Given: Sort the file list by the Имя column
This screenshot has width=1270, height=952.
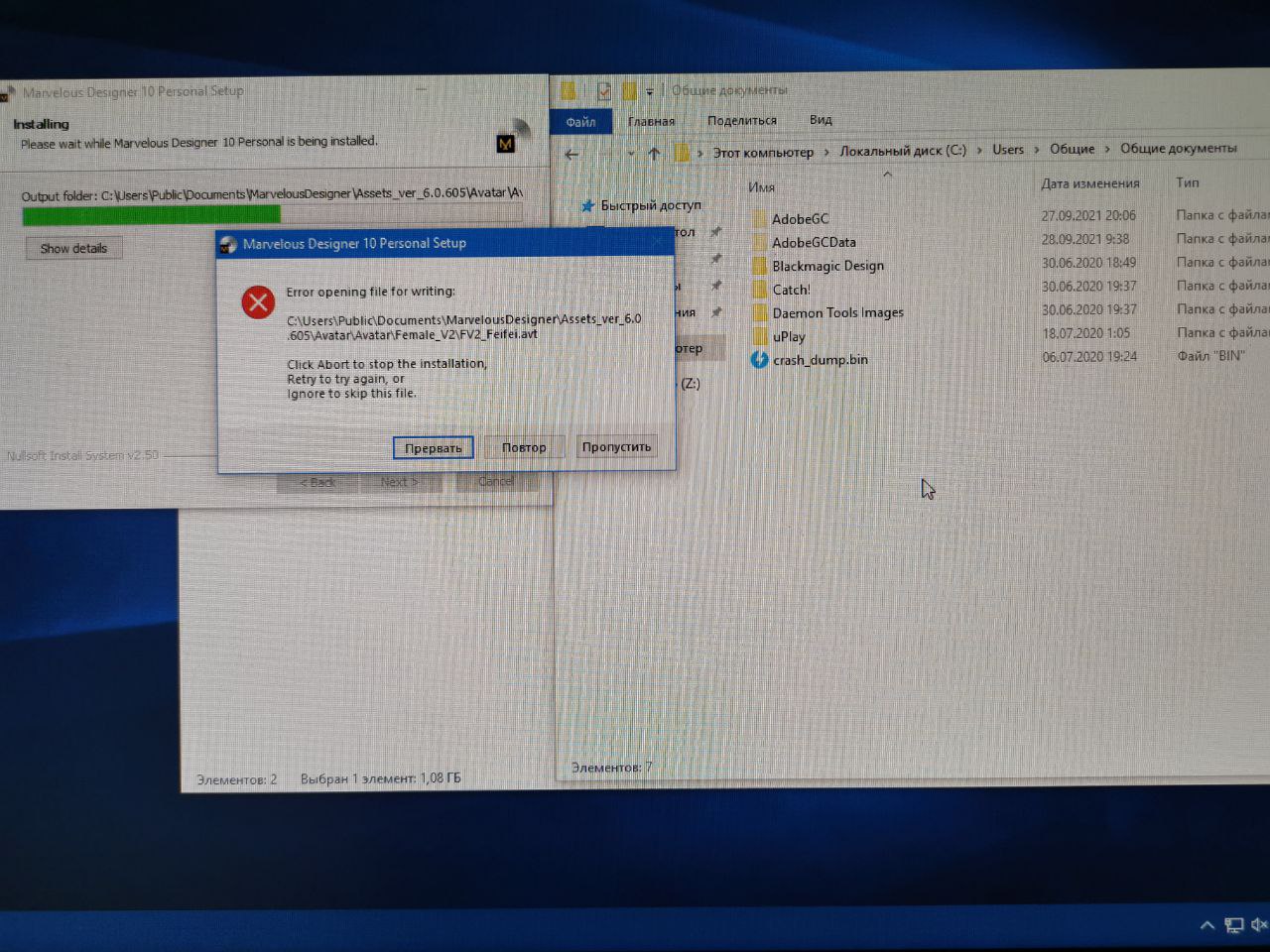Looking at the screenshot, I should click(x=762, y=187).
